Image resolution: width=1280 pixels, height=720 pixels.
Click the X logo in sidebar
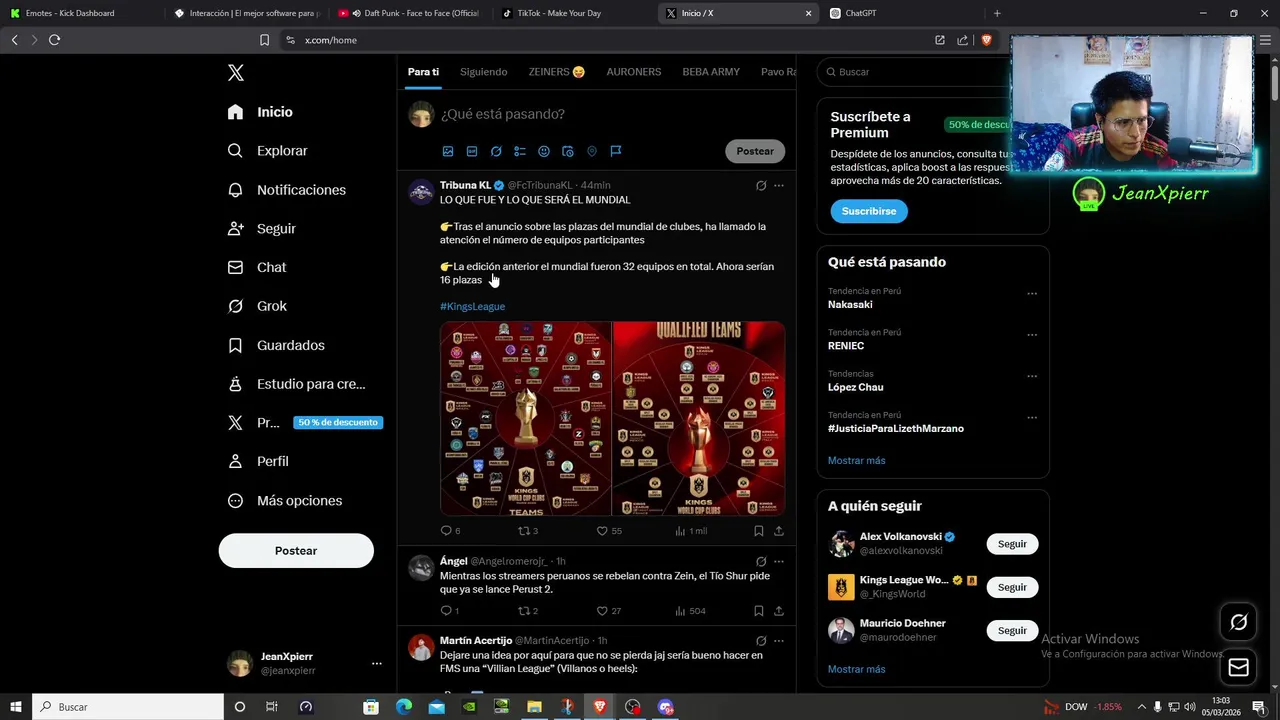click(x=236, y=73)
